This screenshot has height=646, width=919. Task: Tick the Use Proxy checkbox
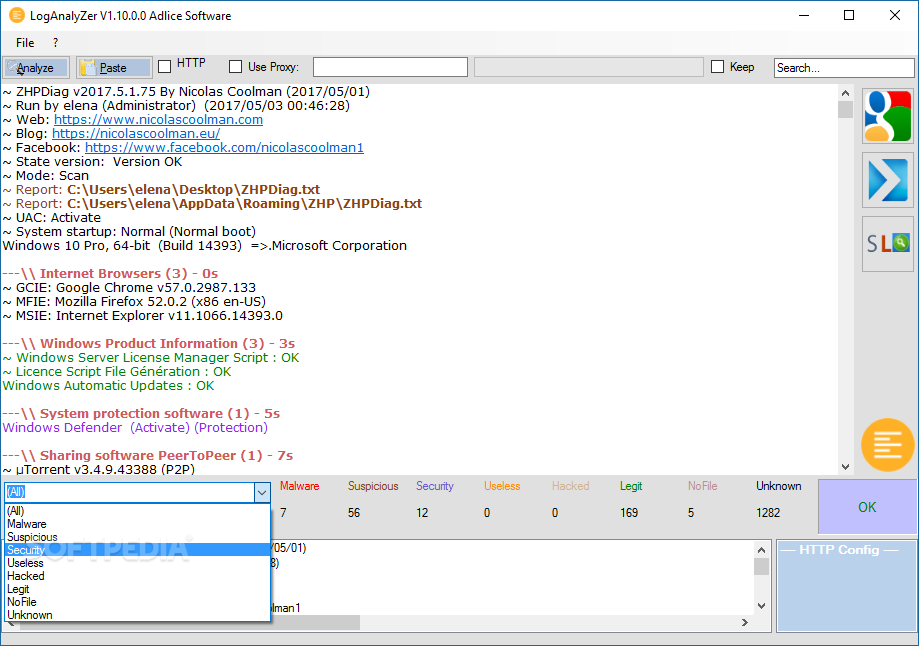coord(236,67)
